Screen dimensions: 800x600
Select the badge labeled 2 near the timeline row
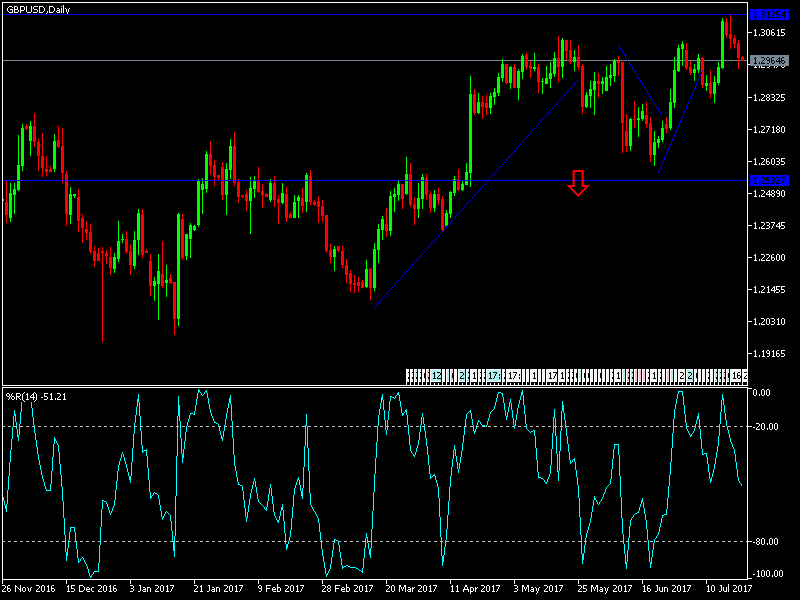(460, 375)
